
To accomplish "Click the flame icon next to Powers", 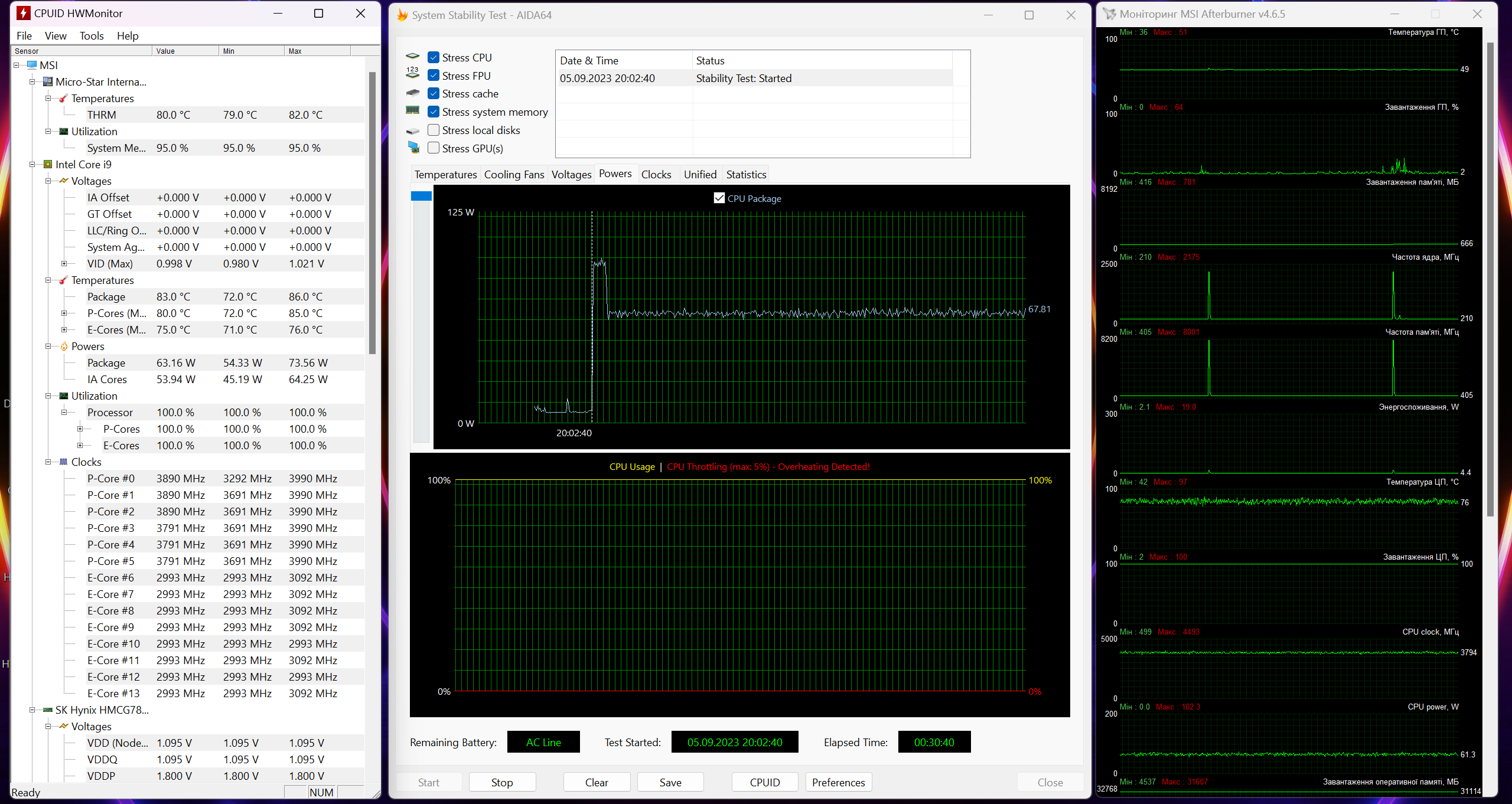I will (64, 347).
